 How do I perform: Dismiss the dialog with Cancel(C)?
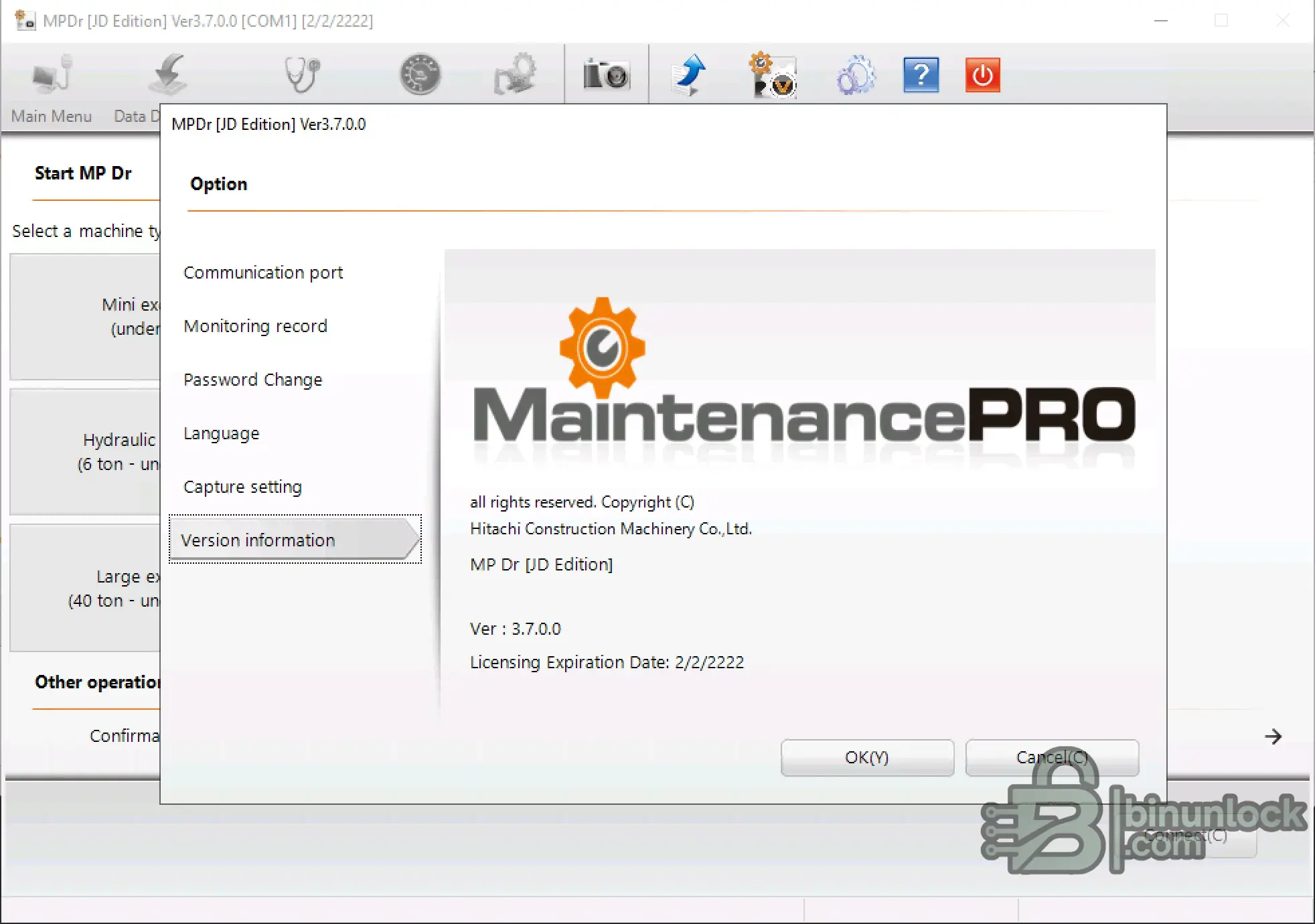tap(1052, 757)
